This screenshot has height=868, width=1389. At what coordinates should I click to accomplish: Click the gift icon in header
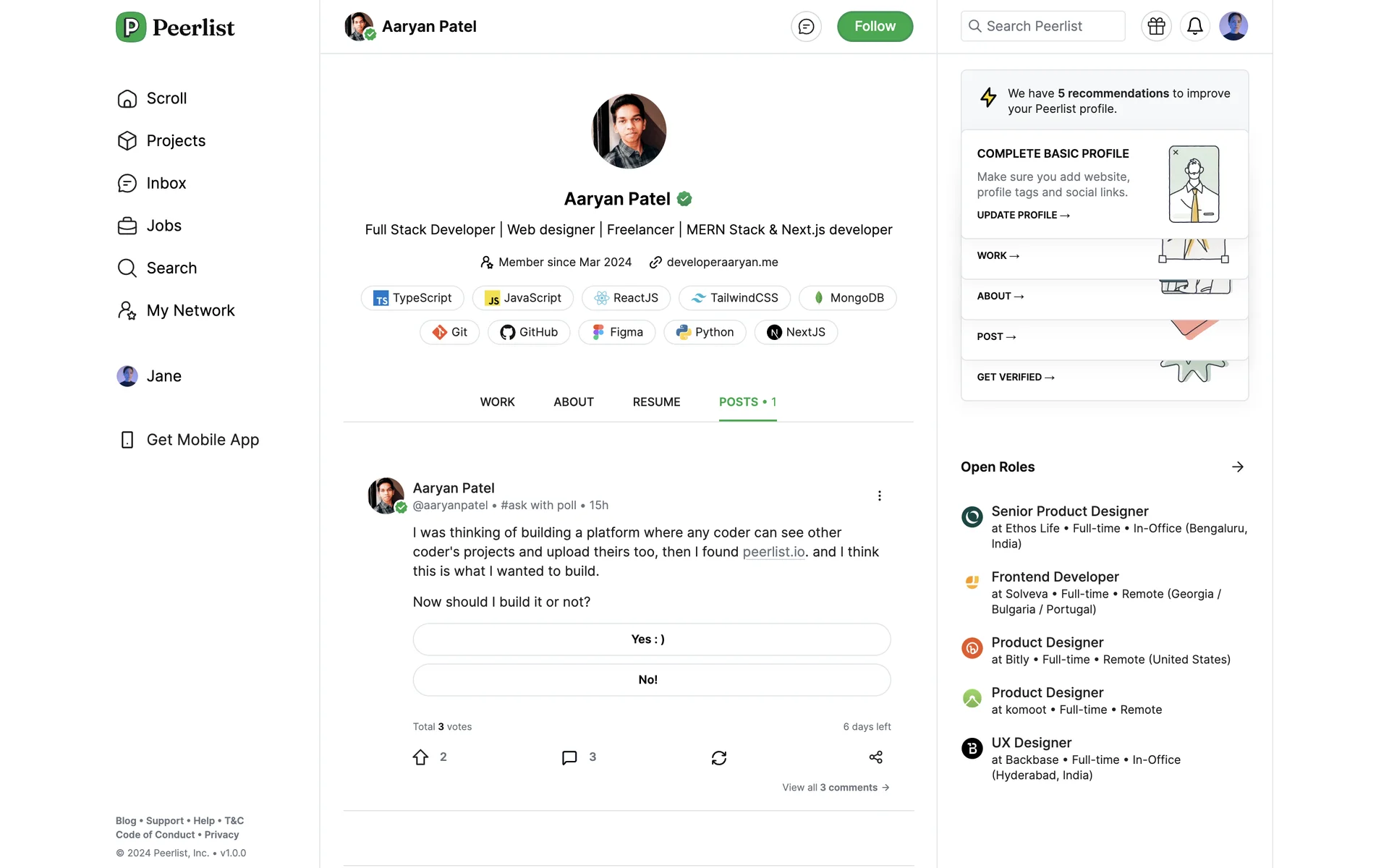pyautogui.click(x=1156, y=27)
